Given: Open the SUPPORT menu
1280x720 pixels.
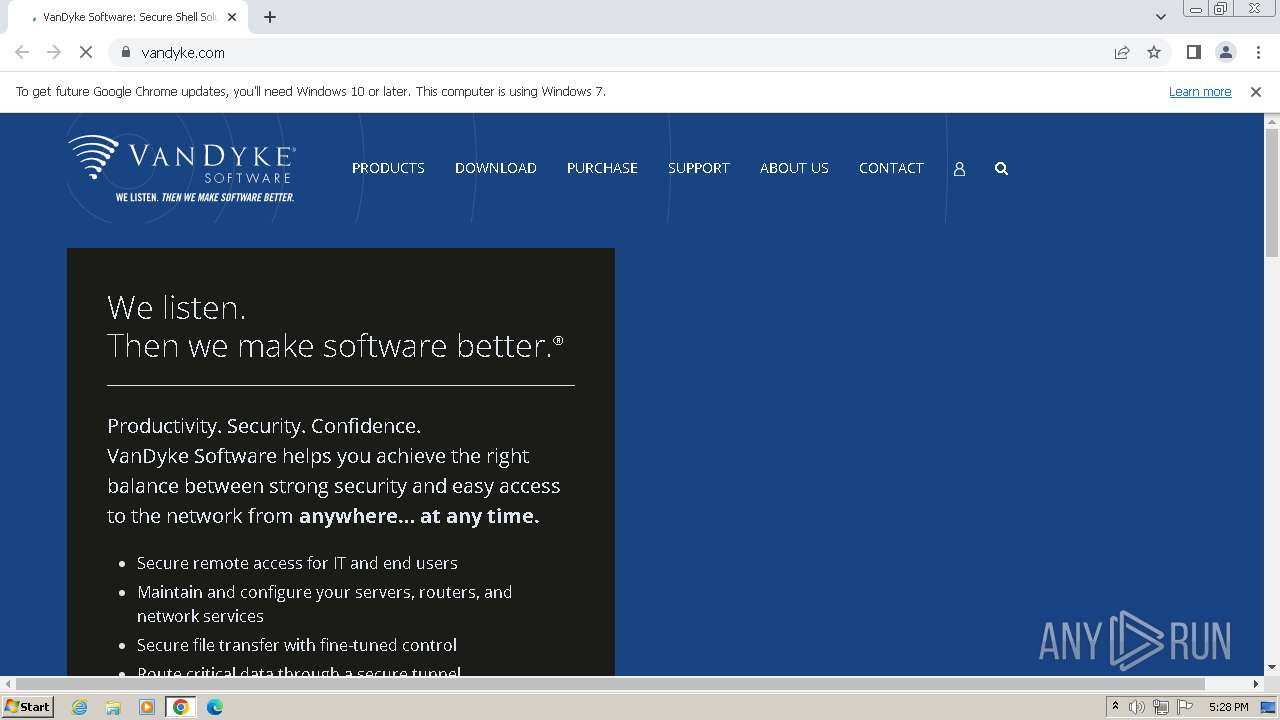Looking at the screenshot, I should click(x=699, y=168).
